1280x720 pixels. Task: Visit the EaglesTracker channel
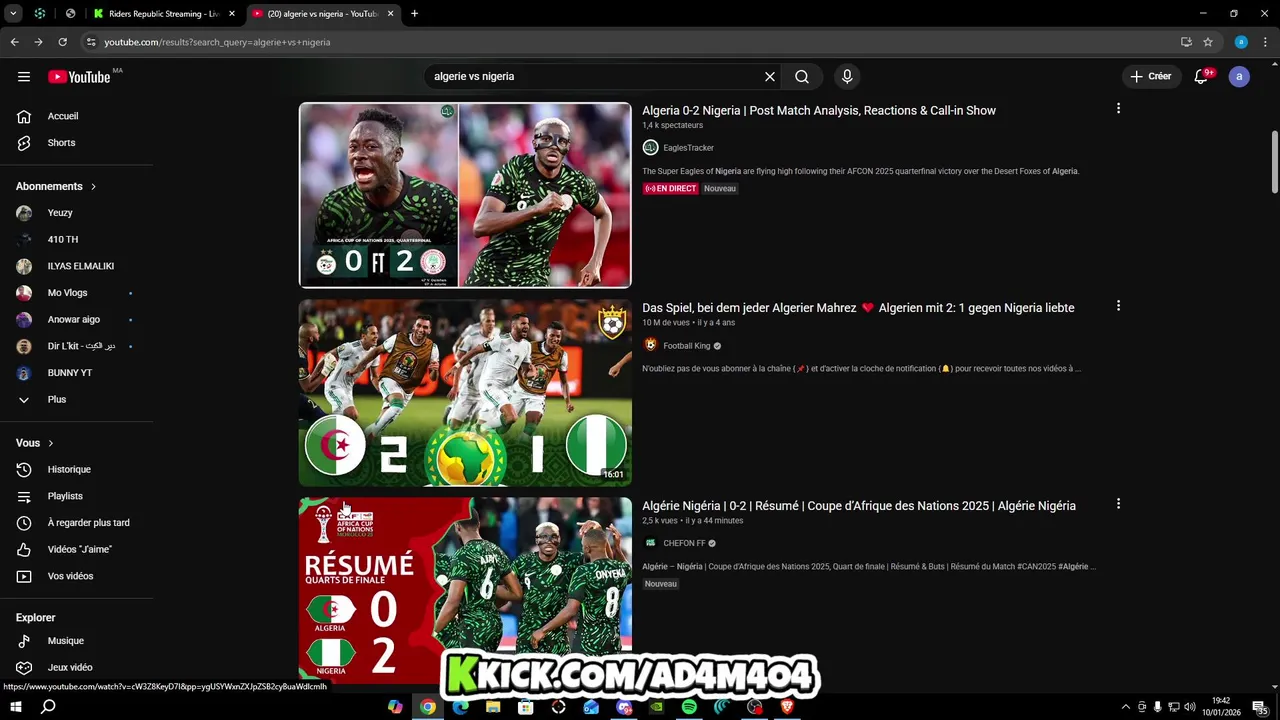coord(688,148)
